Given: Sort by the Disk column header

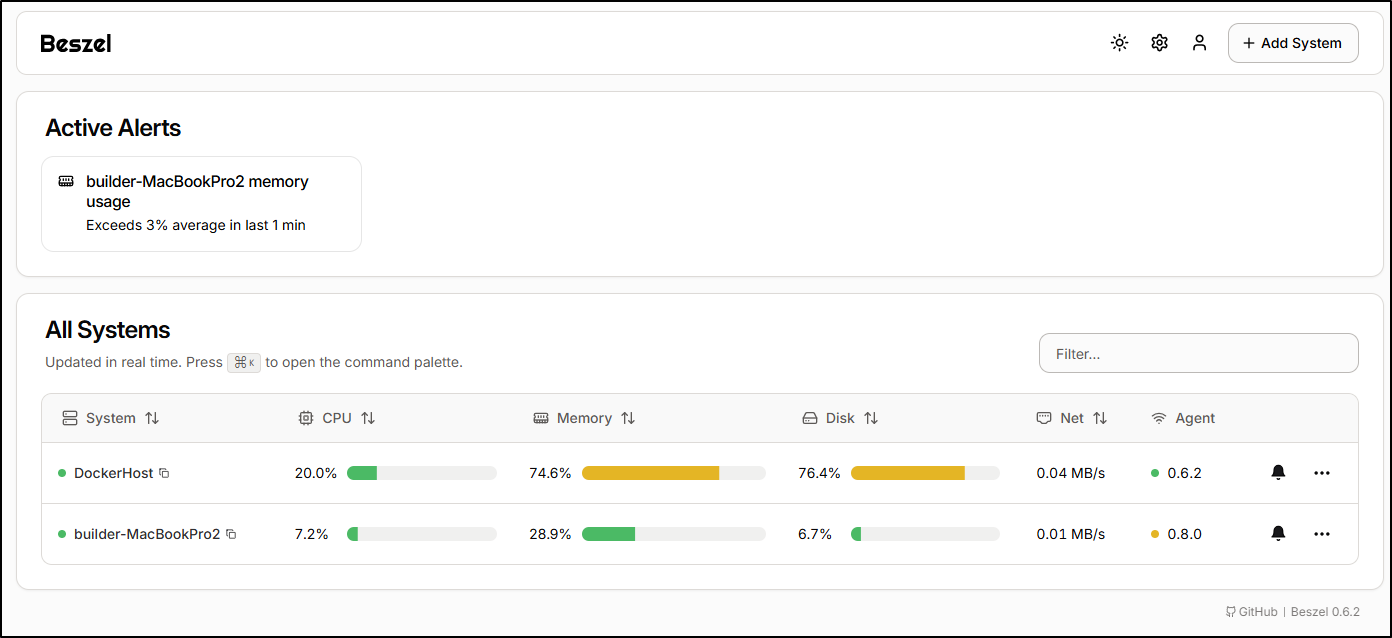Looking at the screenshot, I should [x=840, y=418].
